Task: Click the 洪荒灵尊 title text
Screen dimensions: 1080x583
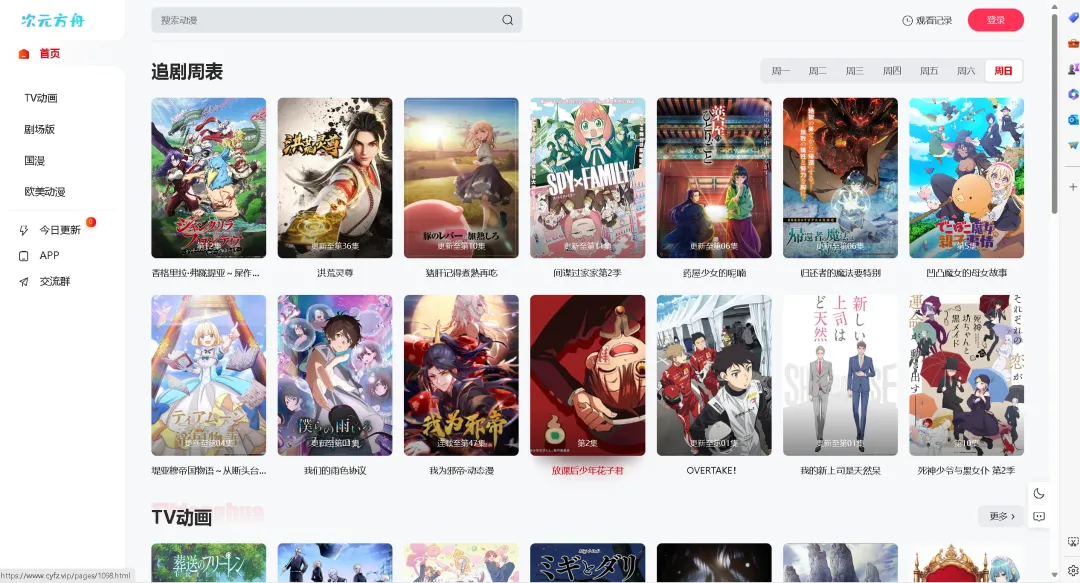Action: click(x=335, y=274)
